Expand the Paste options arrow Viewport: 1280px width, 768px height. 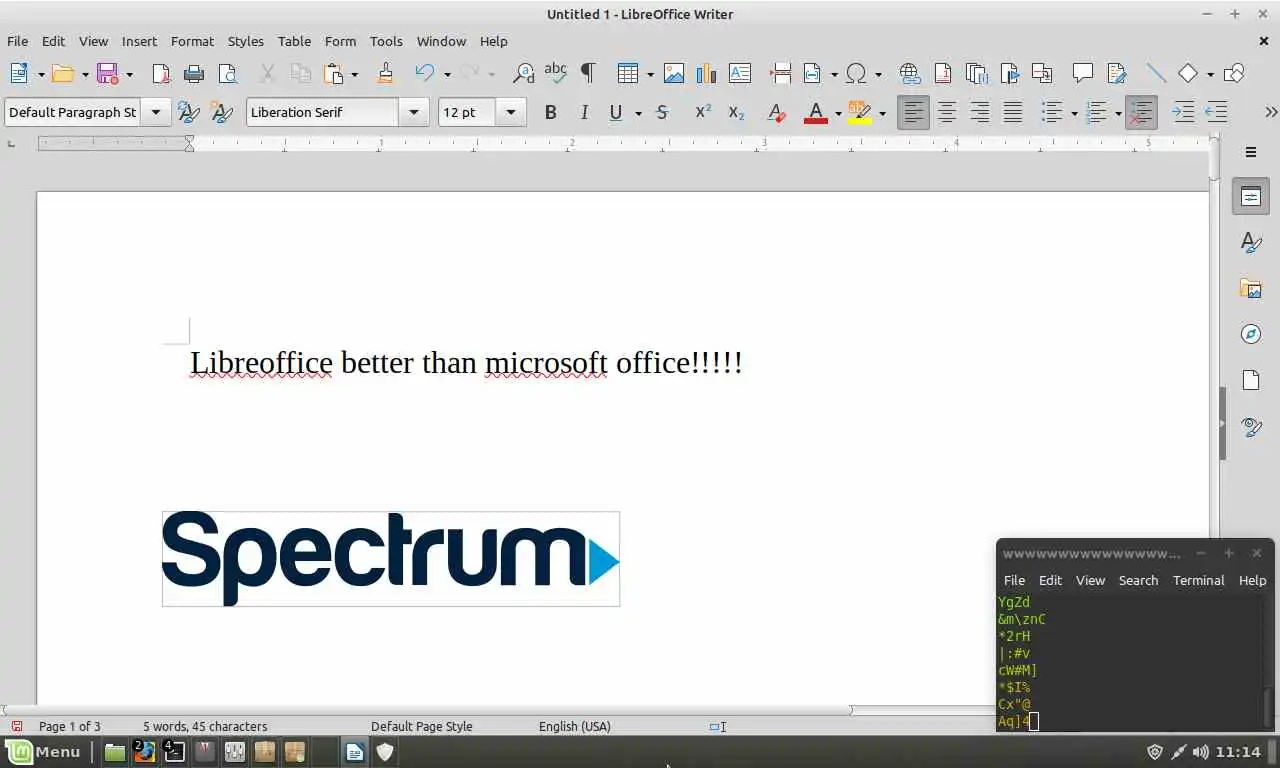354,74
